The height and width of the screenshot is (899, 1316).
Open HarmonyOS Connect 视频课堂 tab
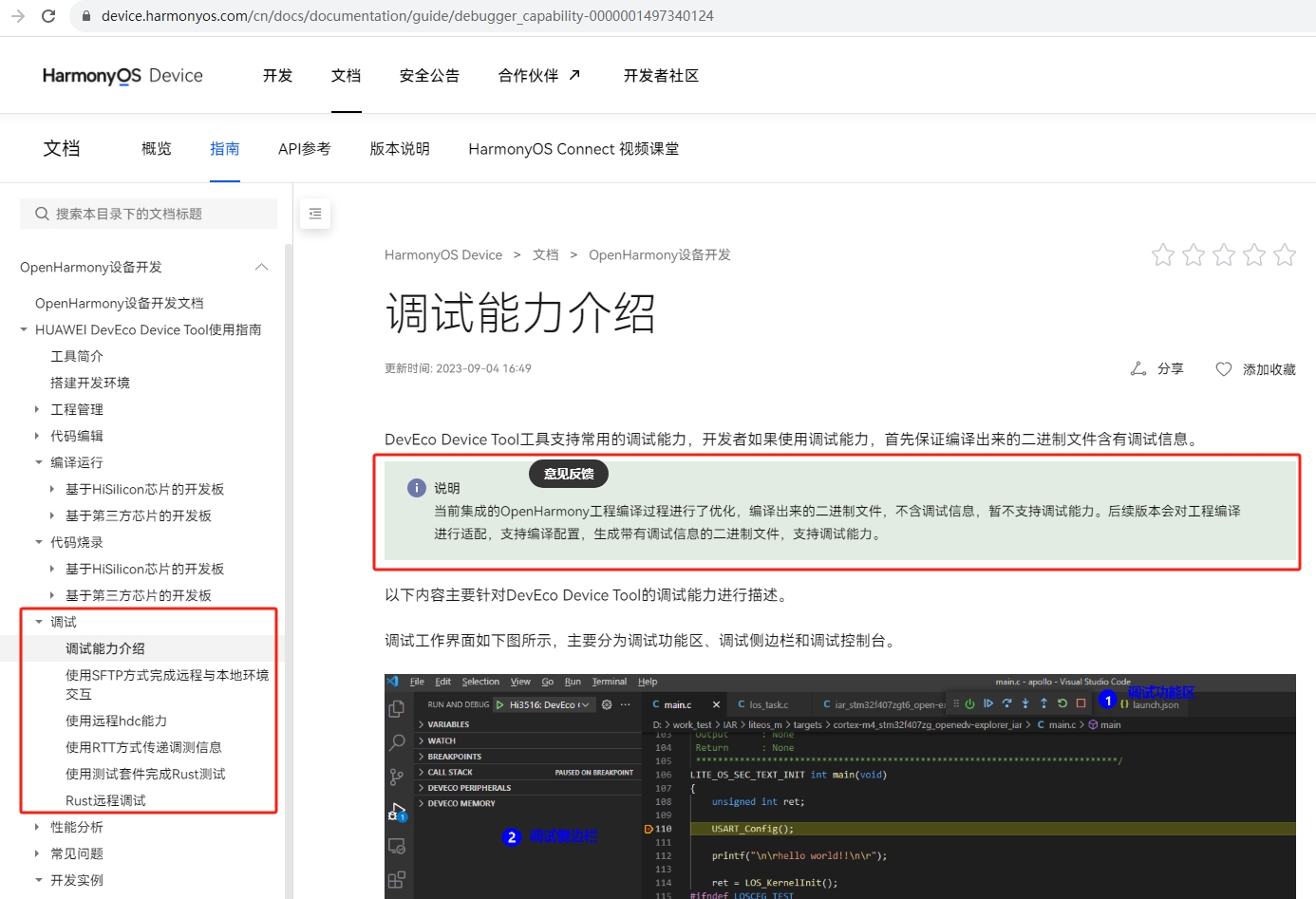coord(573,149)
